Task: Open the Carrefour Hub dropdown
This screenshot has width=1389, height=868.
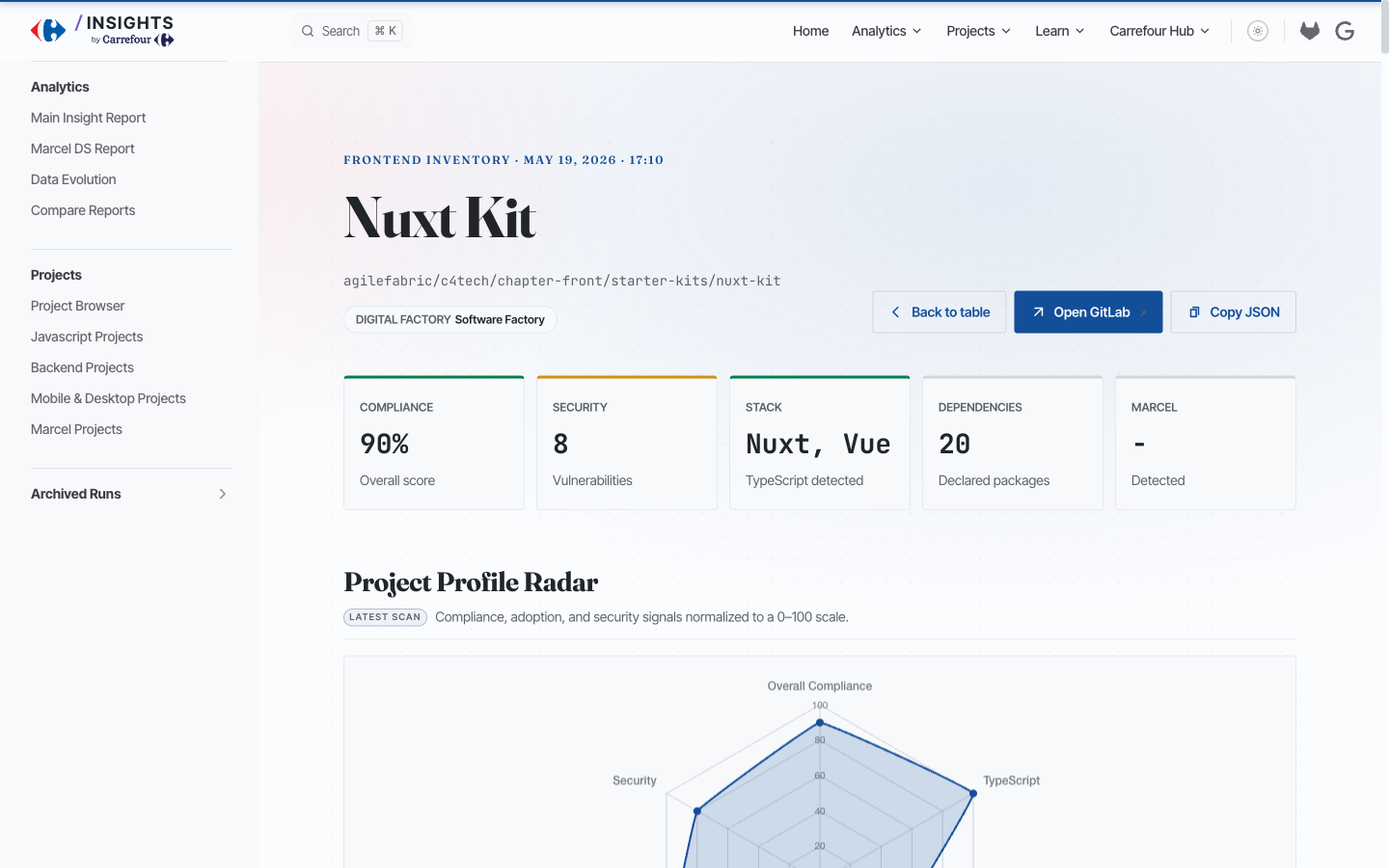Action: [1159, 31]
